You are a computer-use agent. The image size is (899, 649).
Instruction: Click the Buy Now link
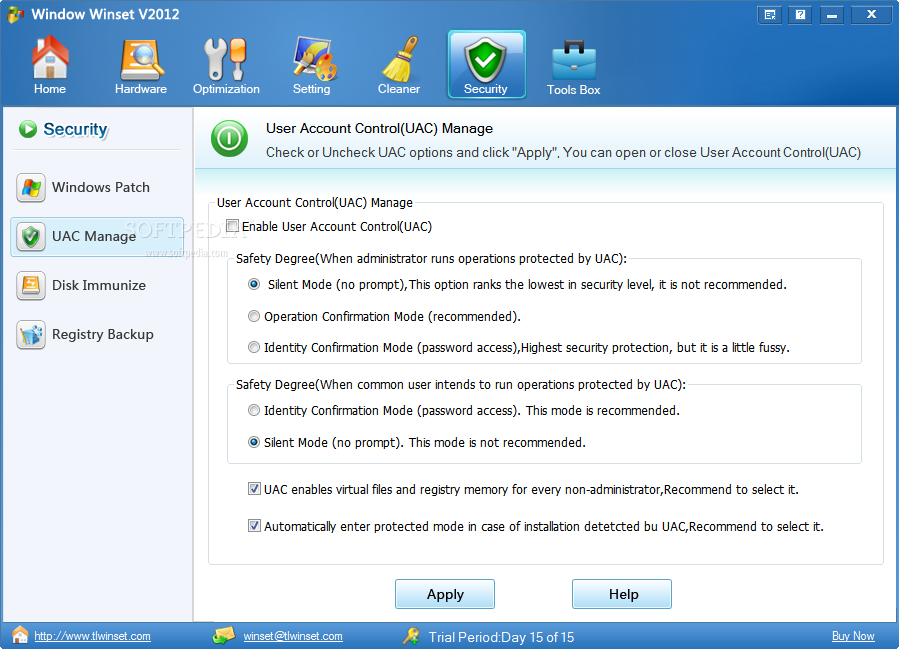853,636
